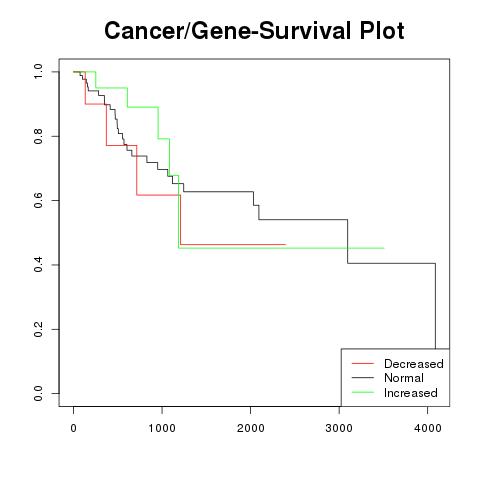Click the black curve's final vertical drop
The width and height of the screenshot is (480, 480).
[435, 306]
